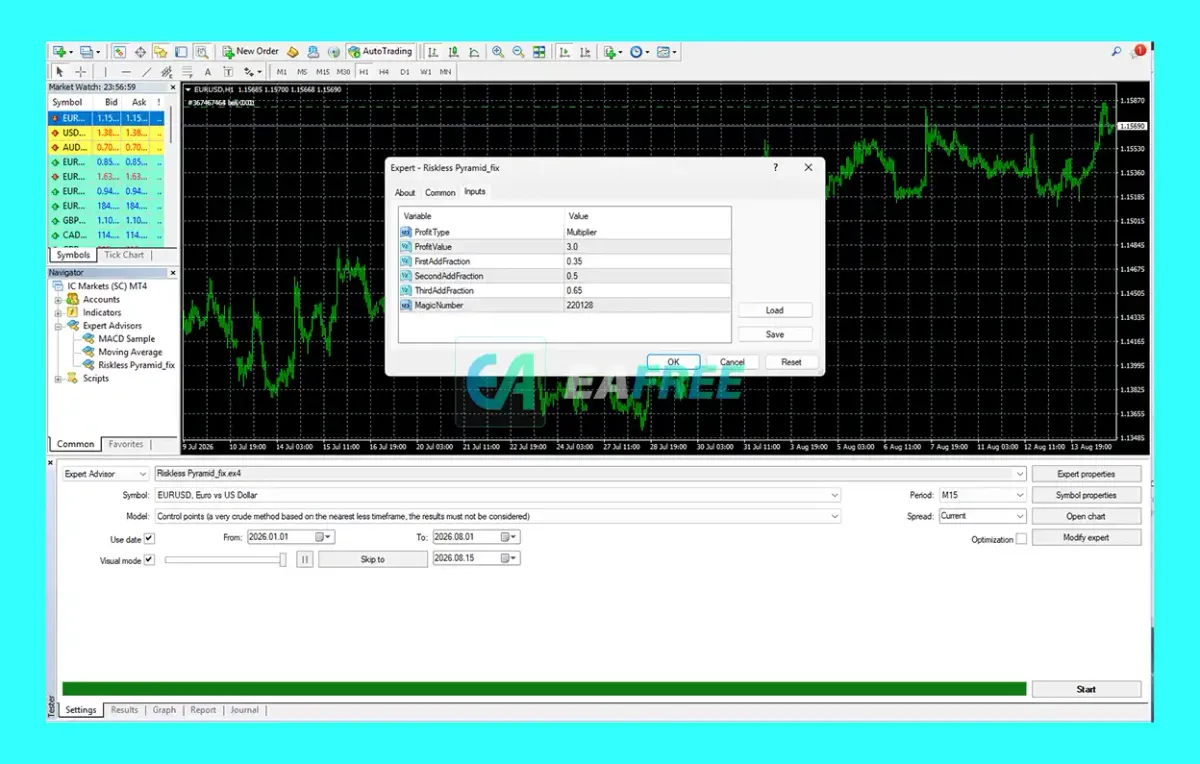Select the Text Label 'T' tool
The height and width of the screenshot is (764, 1200).
(x=228, y=72)
